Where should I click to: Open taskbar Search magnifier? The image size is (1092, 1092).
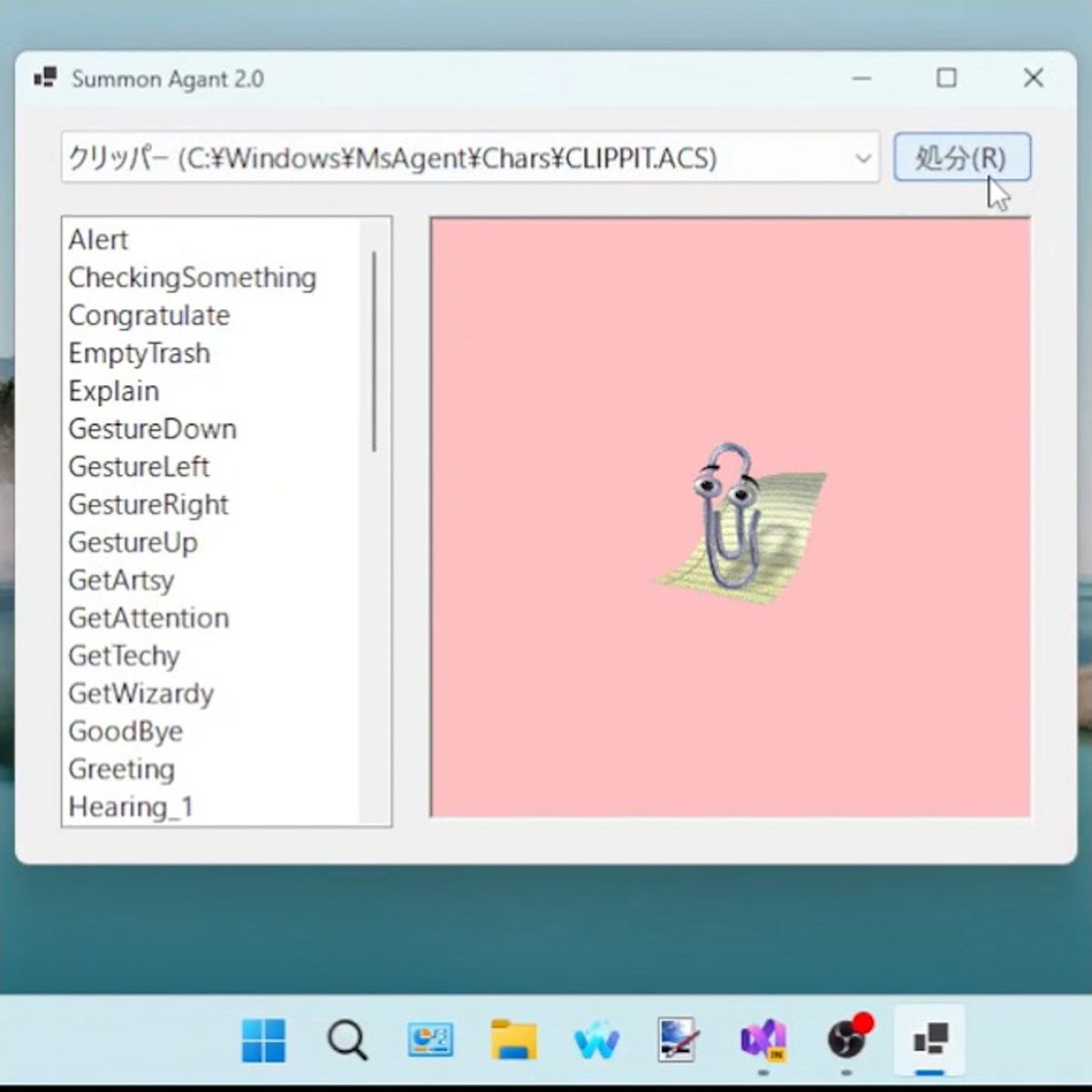(347, 1040)
